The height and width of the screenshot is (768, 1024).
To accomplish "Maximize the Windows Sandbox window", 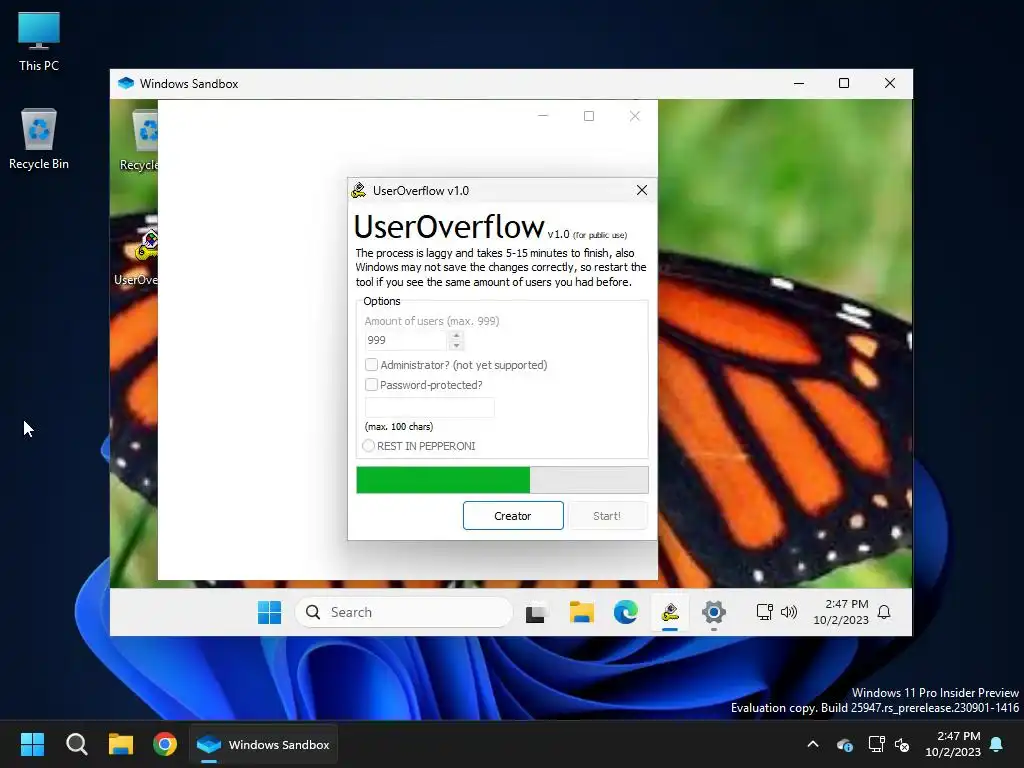I will coord(844,84).
